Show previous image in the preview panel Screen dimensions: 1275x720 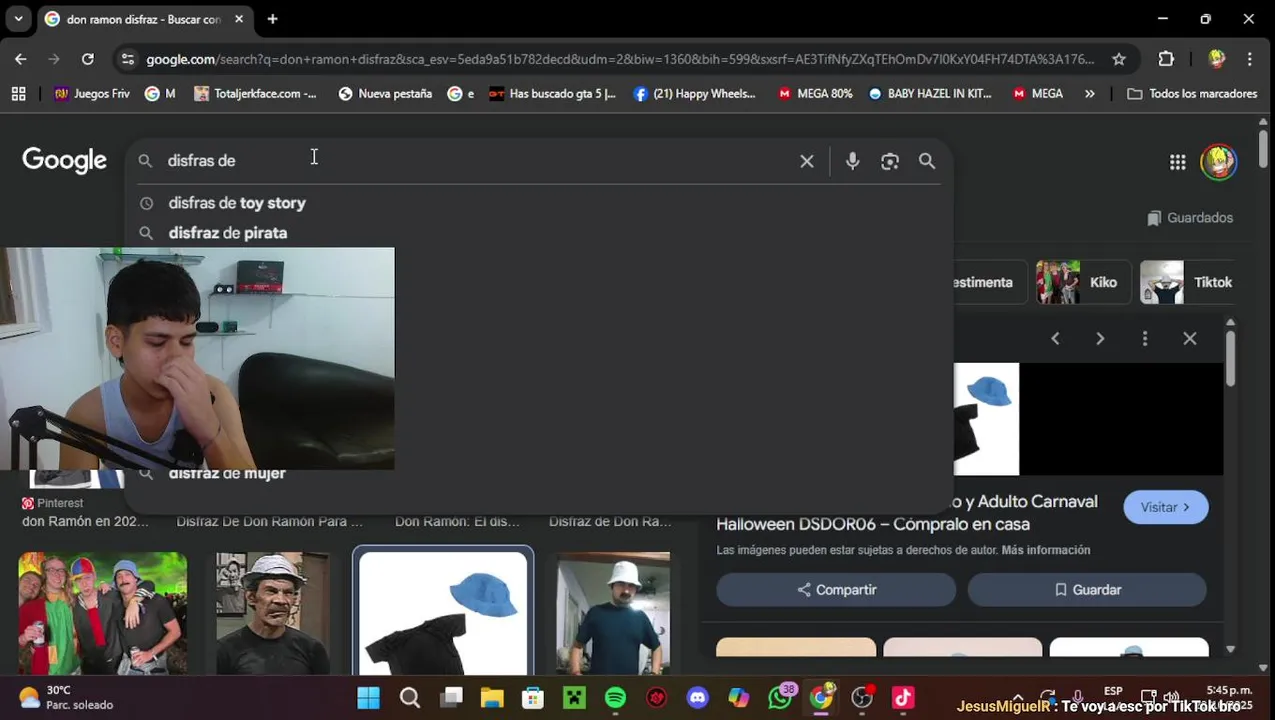[1055, 339]
